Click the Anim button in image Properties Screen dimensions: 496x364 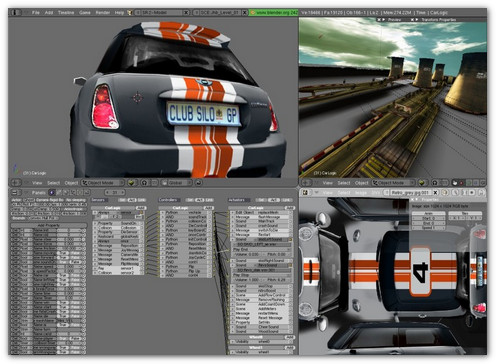[x=429, y=213]
